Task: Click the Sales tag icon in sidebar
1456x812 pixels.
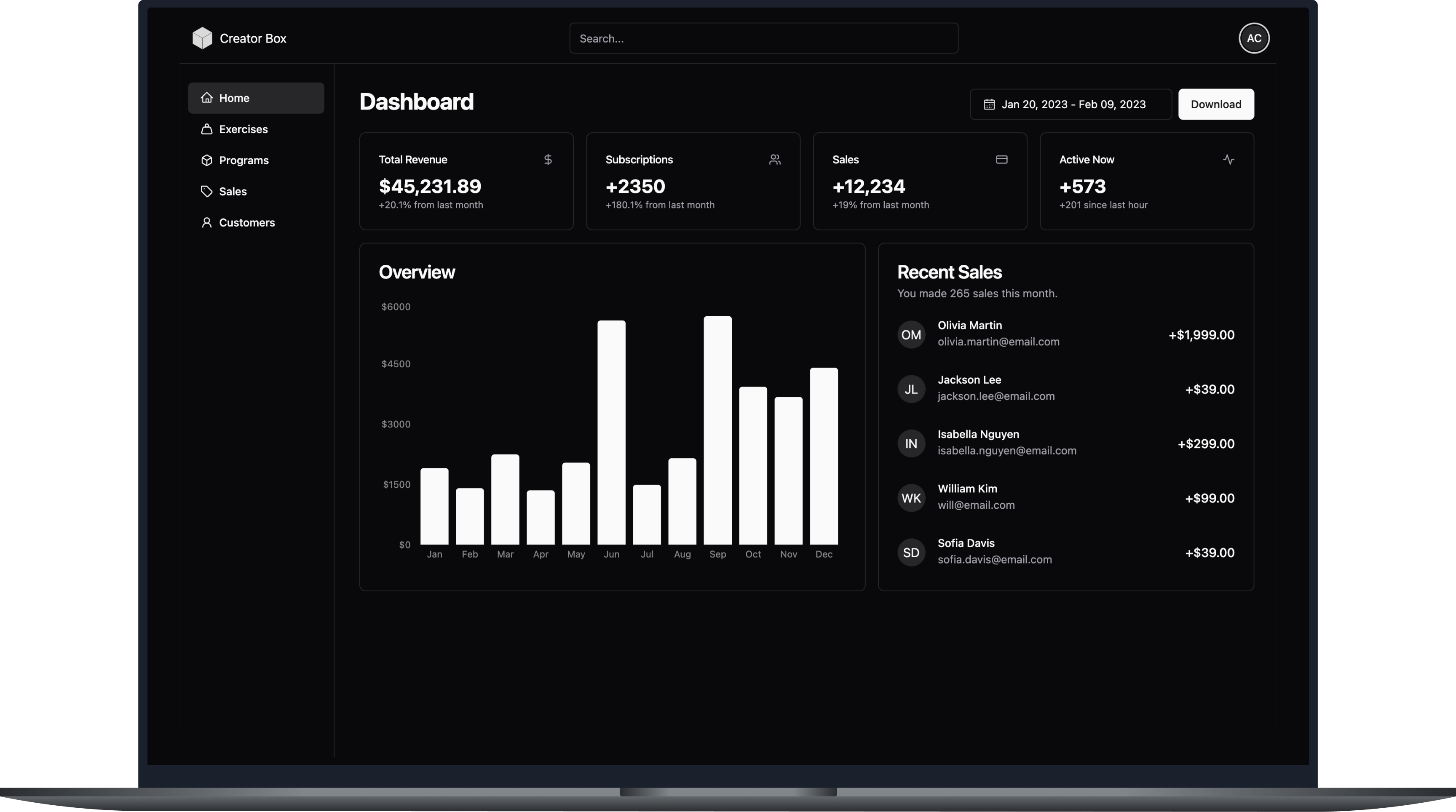Action: point(207,191)
